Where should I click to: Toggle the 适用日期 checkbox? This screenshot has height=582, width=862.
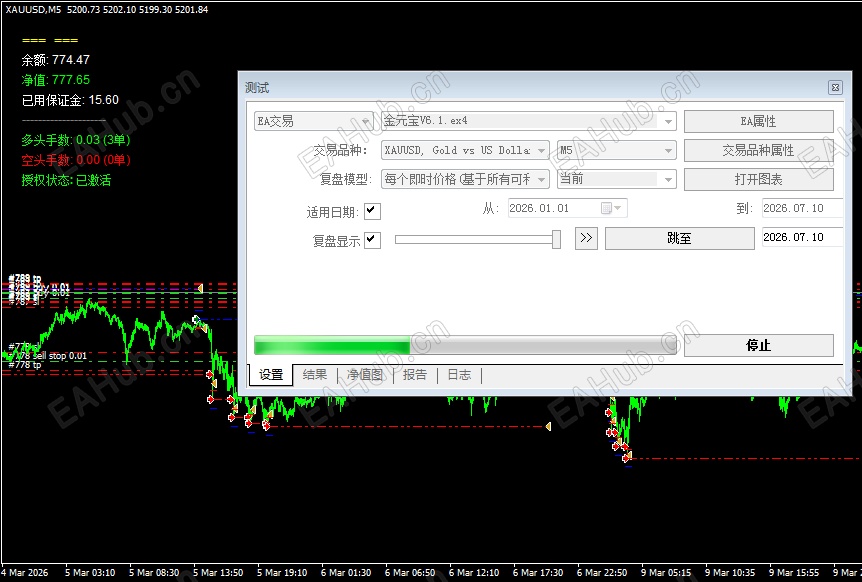pos(372,211)
